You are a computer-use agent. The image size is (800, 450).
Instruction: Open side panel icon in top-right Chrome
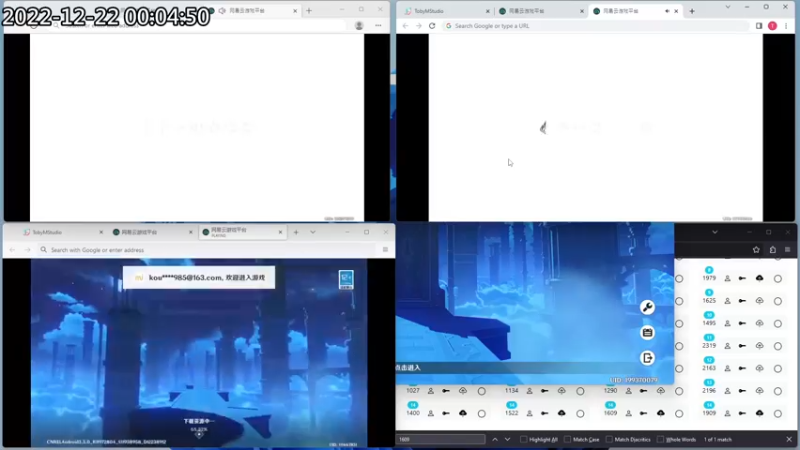tap(759, 26)
